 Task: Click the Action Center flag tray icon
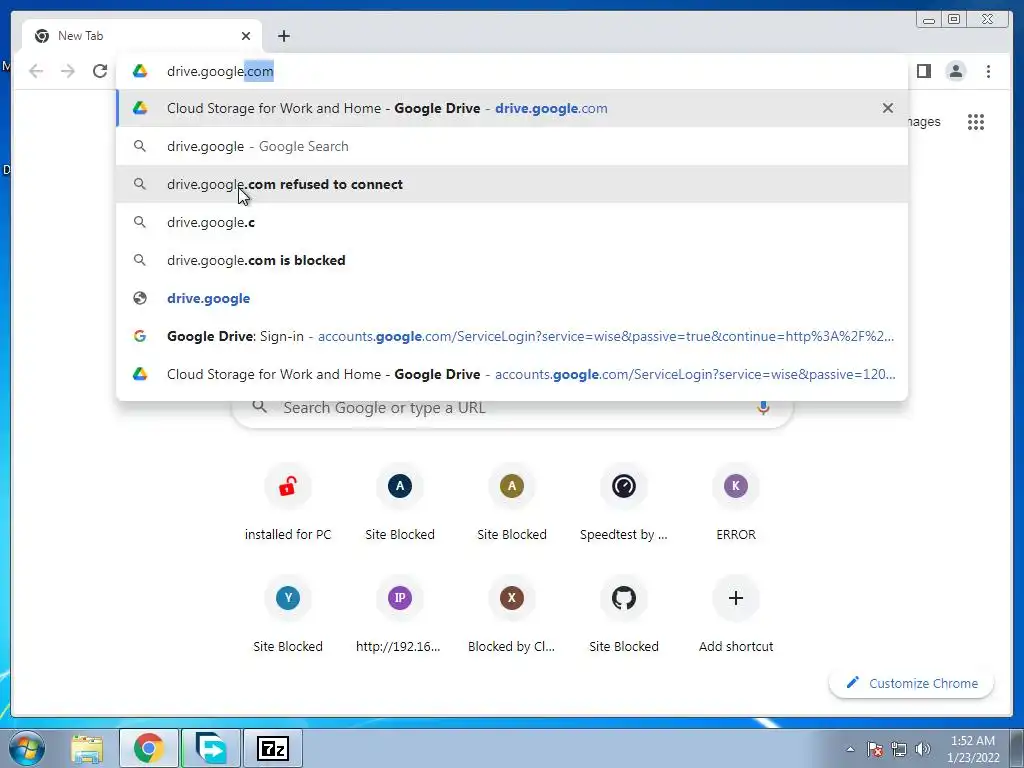click(875, 749)
